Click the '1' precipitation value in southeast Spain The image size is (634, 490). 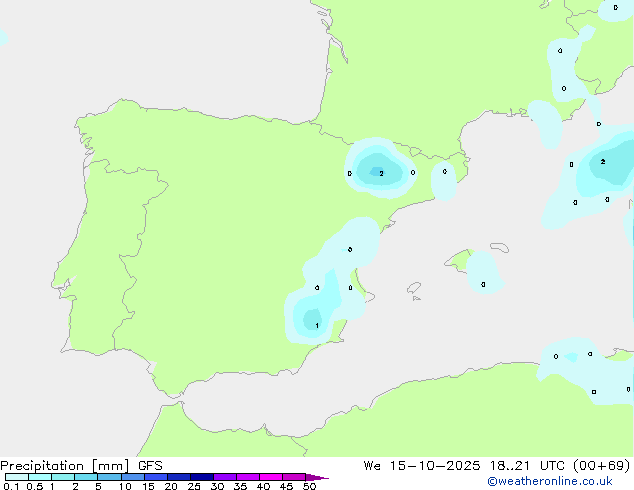click(317, 325)
